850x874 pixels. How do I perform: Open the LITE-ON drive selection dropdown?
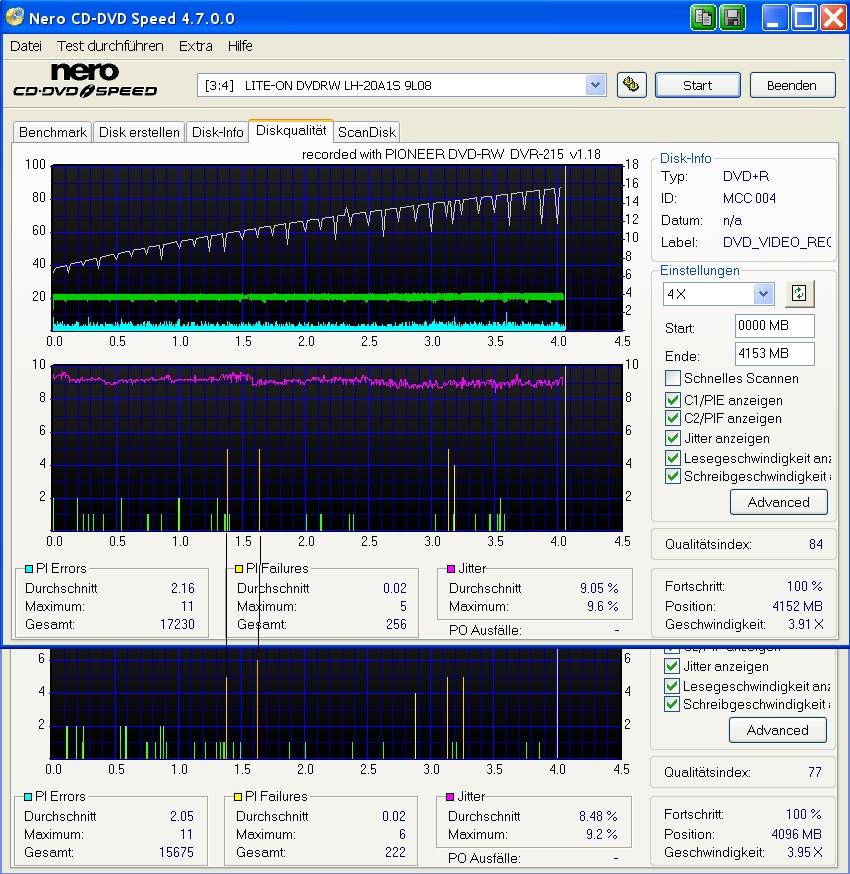pos(596,85)
